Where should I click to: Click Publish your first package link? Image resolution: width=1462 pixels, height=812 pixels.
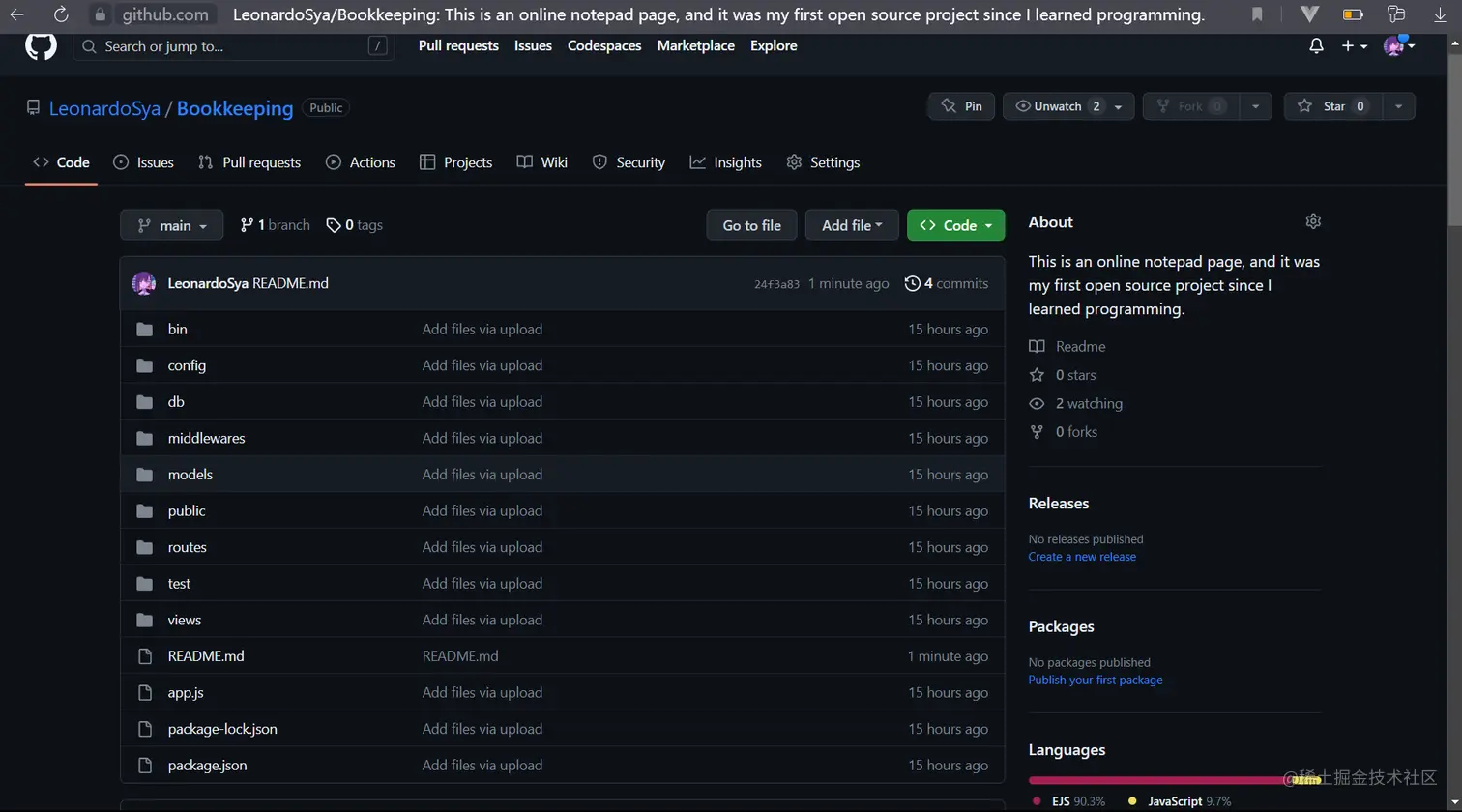1096,681
